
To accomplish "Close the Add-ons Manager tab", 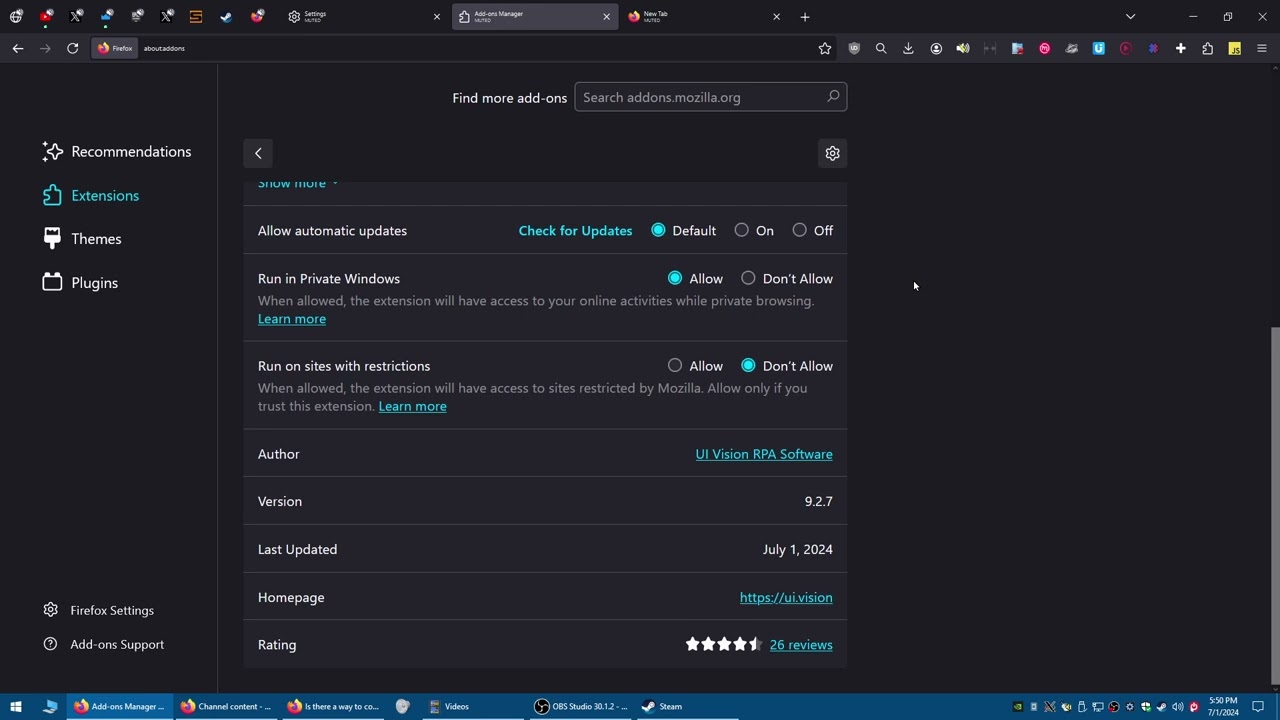I will pos(606,17).
